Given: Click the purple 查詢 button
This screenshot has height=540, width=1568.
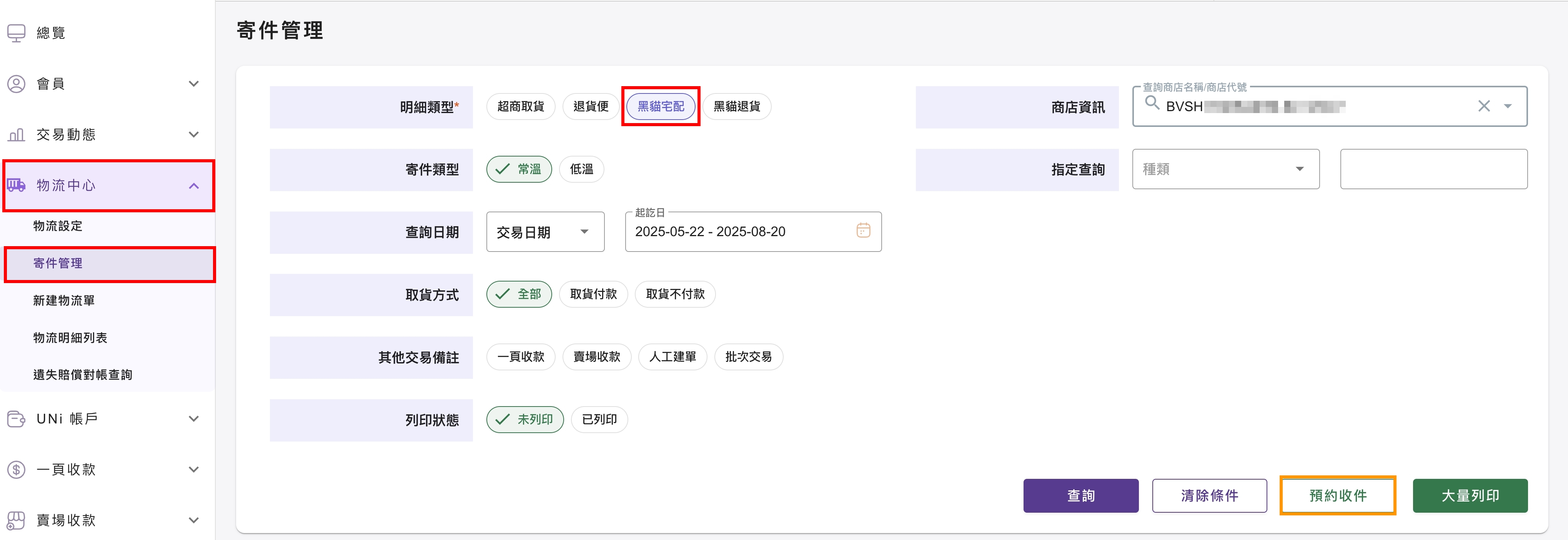Looking at the screenshot, I should point(1081,495).
